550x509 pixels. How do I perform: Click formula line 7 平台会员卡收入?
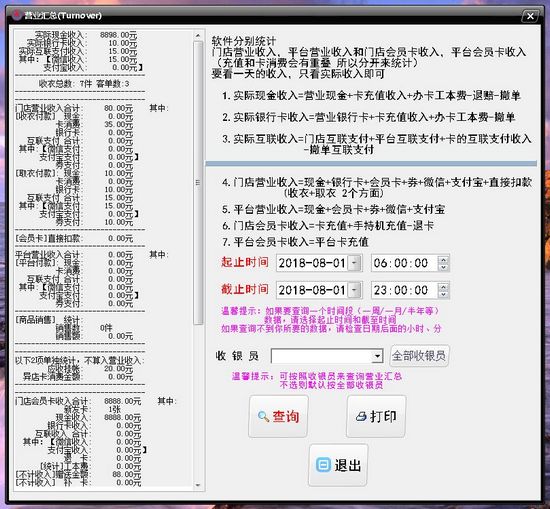[295, 242]
